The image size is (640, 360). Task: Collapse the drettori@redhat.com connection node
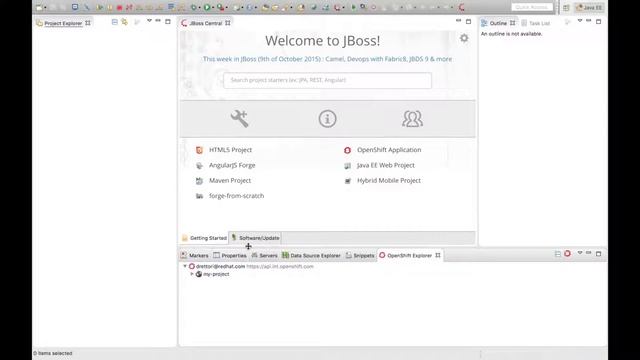185,266
